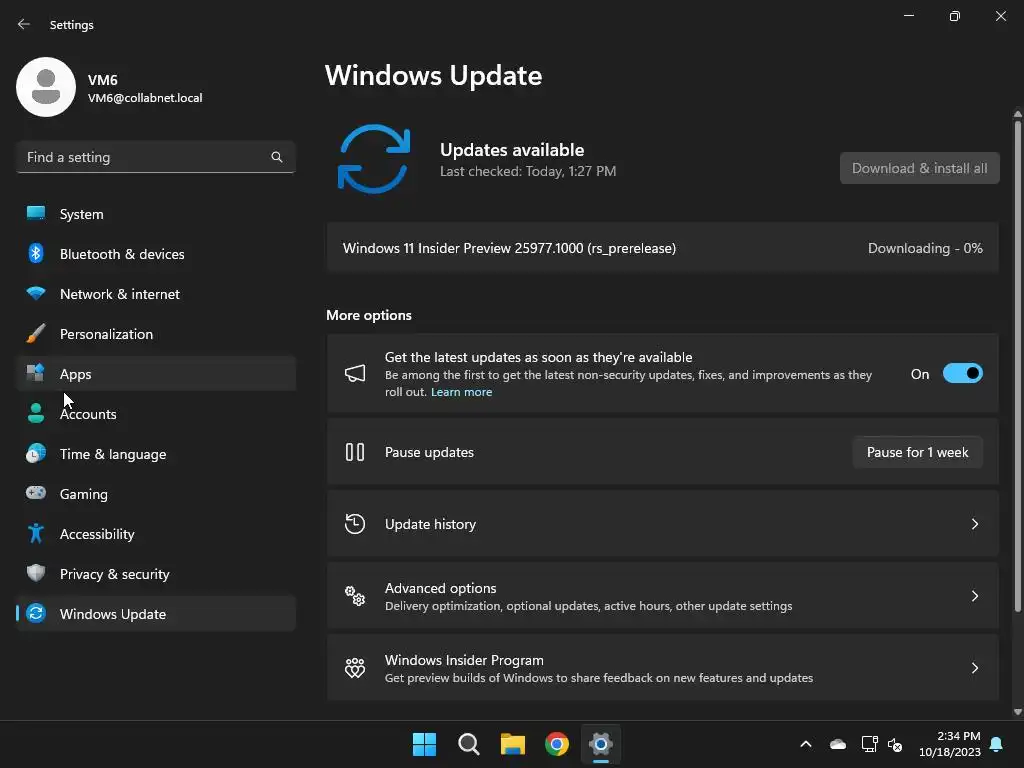Viewport: 1024px width, 768px height.
Task: Select Time & language category
Action: [156, 453]
